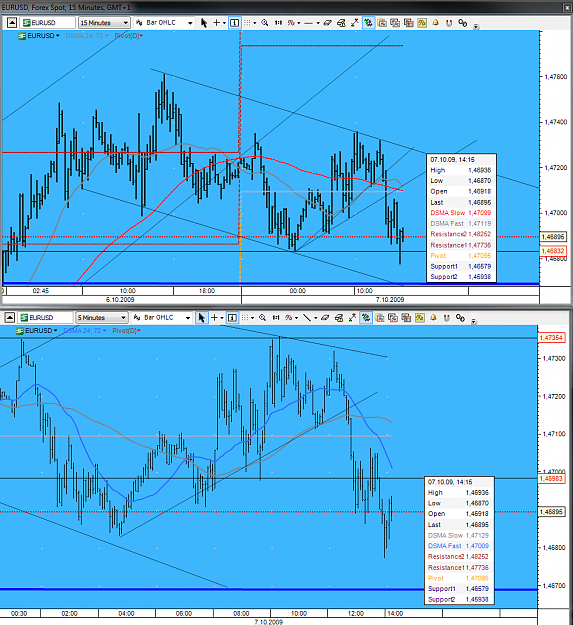Click the diagonal scale arrow icon in 15 Minutes toolbar
This screenshot has width=573, height=625.
click(x=355, y=23)
